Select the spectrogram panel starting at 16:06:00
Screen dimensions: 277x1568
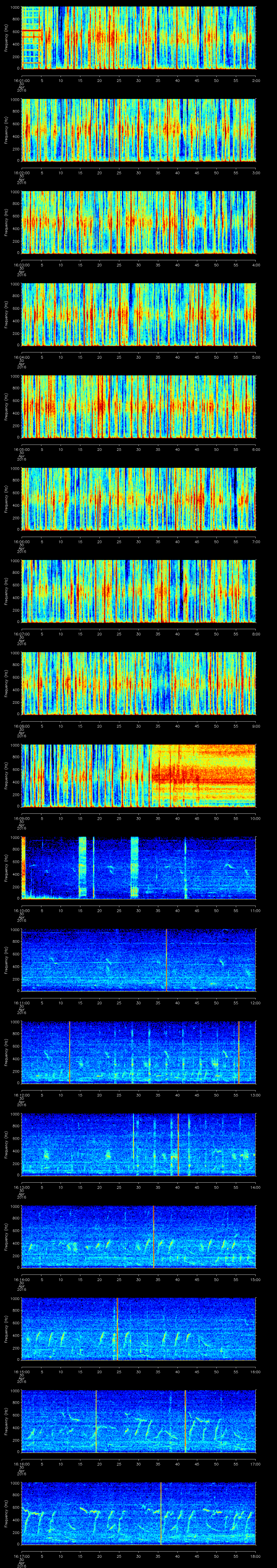pos(139,499)
